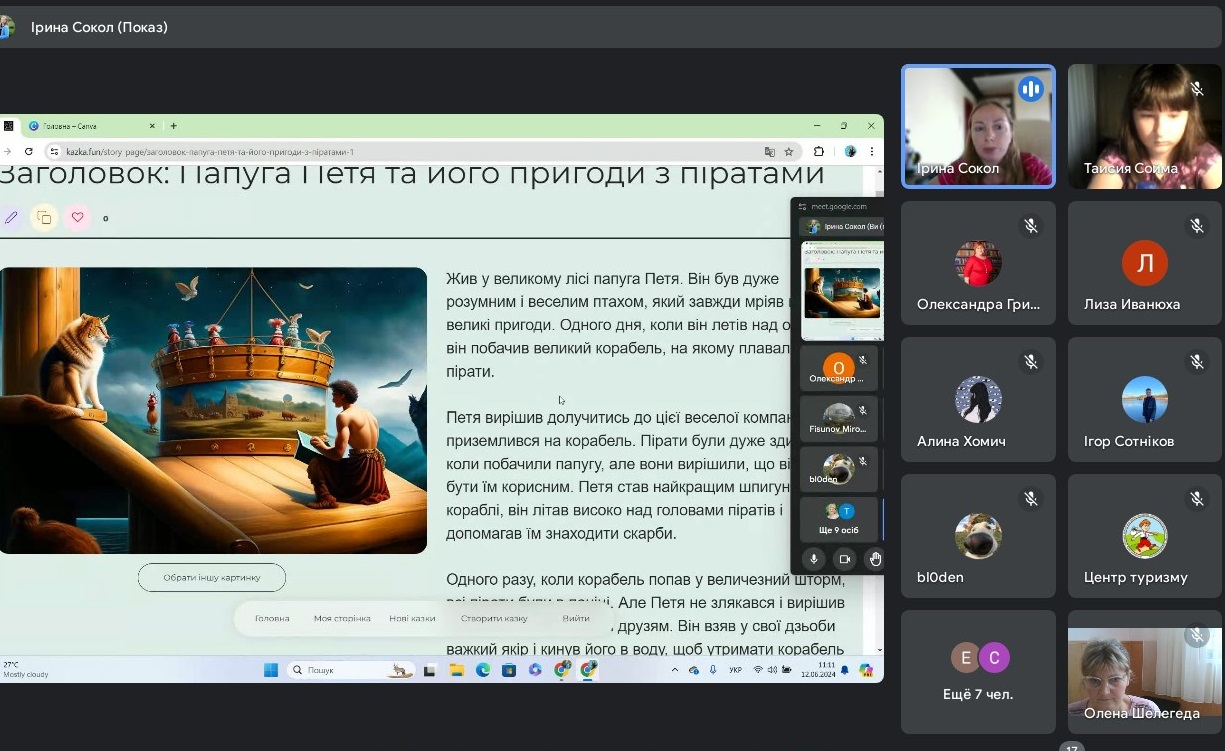Open Windows Start menu on the taskbar
Viewport: 1225px width, 751px height.
pos(271,670)
